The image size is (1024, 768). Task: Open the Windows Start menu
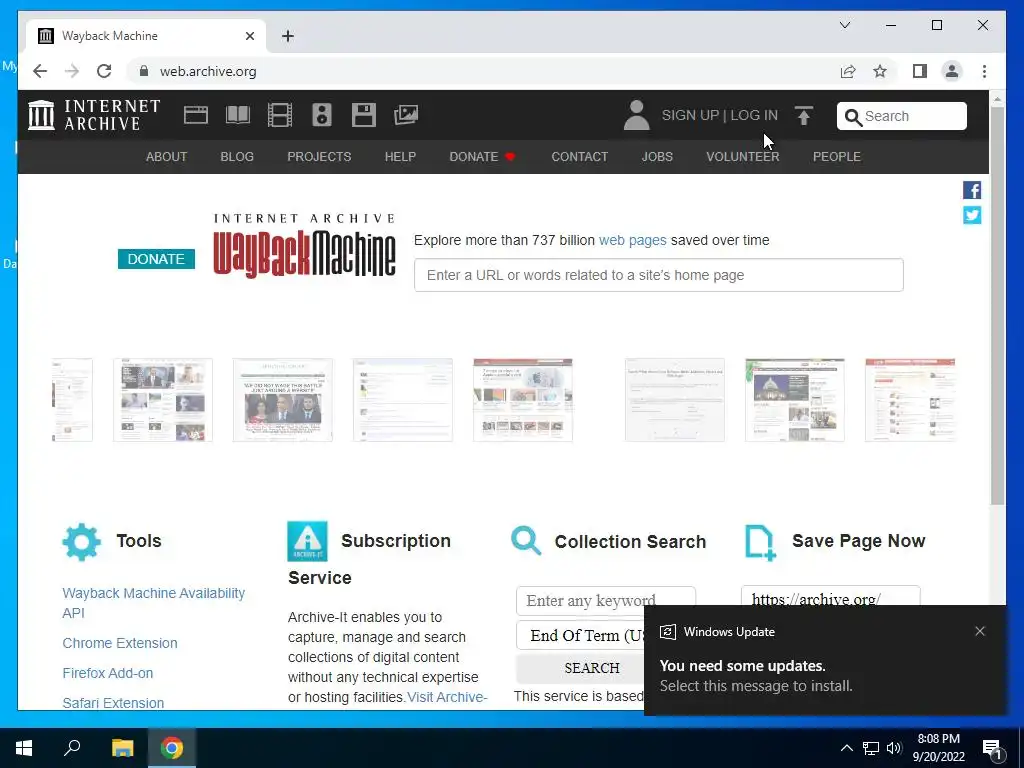pyautogui.click(x=24, y=748)
